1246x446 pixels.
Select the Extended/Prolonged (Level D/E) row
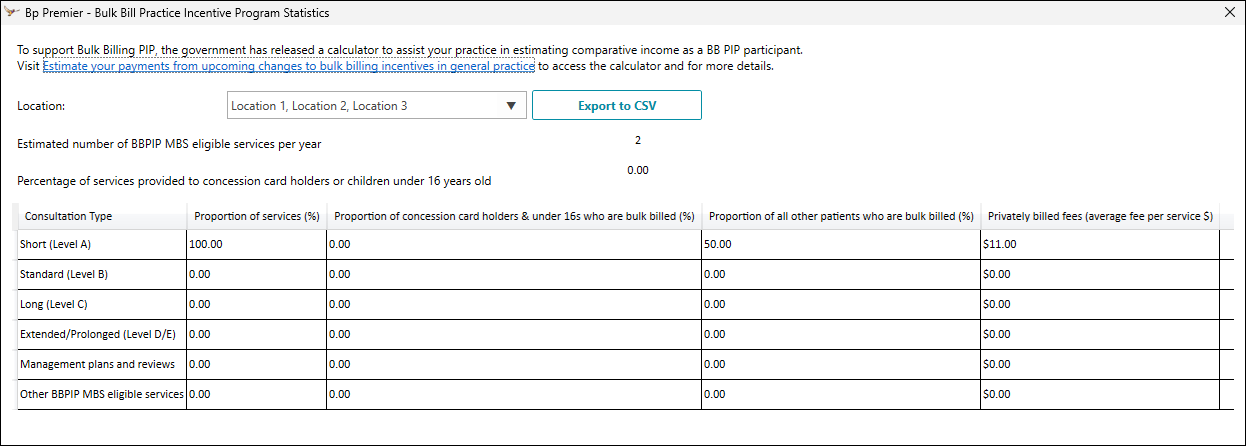click(x=100, y=334)
